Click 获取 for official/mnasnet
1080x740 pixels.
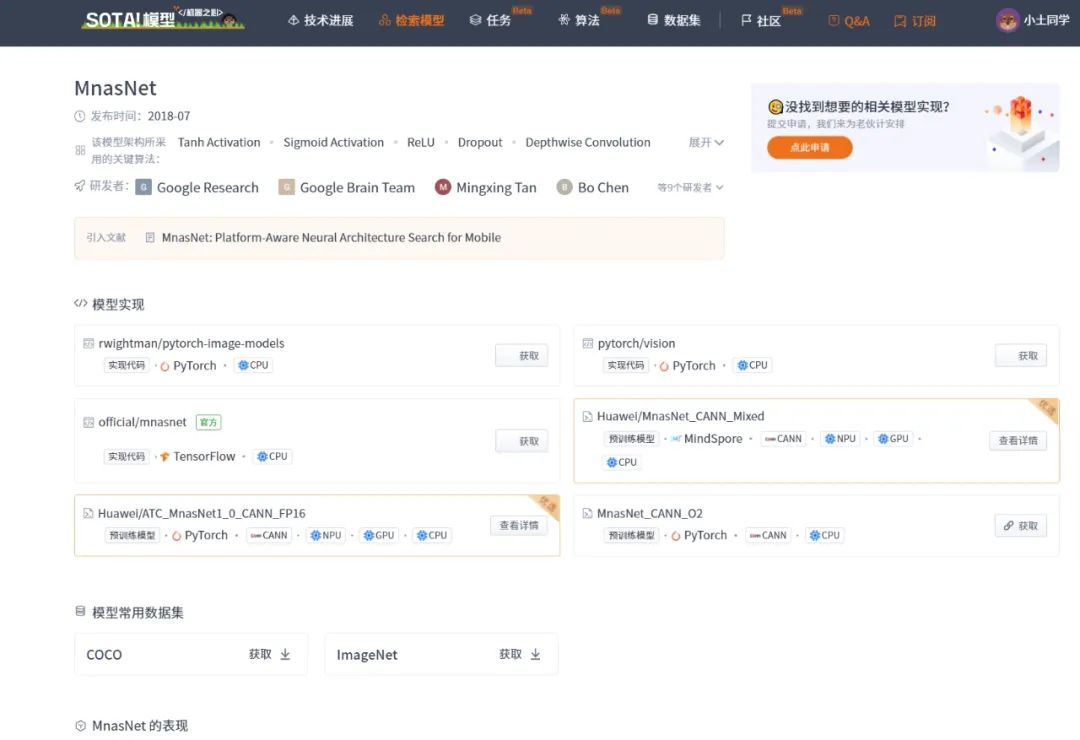[521, 441]
